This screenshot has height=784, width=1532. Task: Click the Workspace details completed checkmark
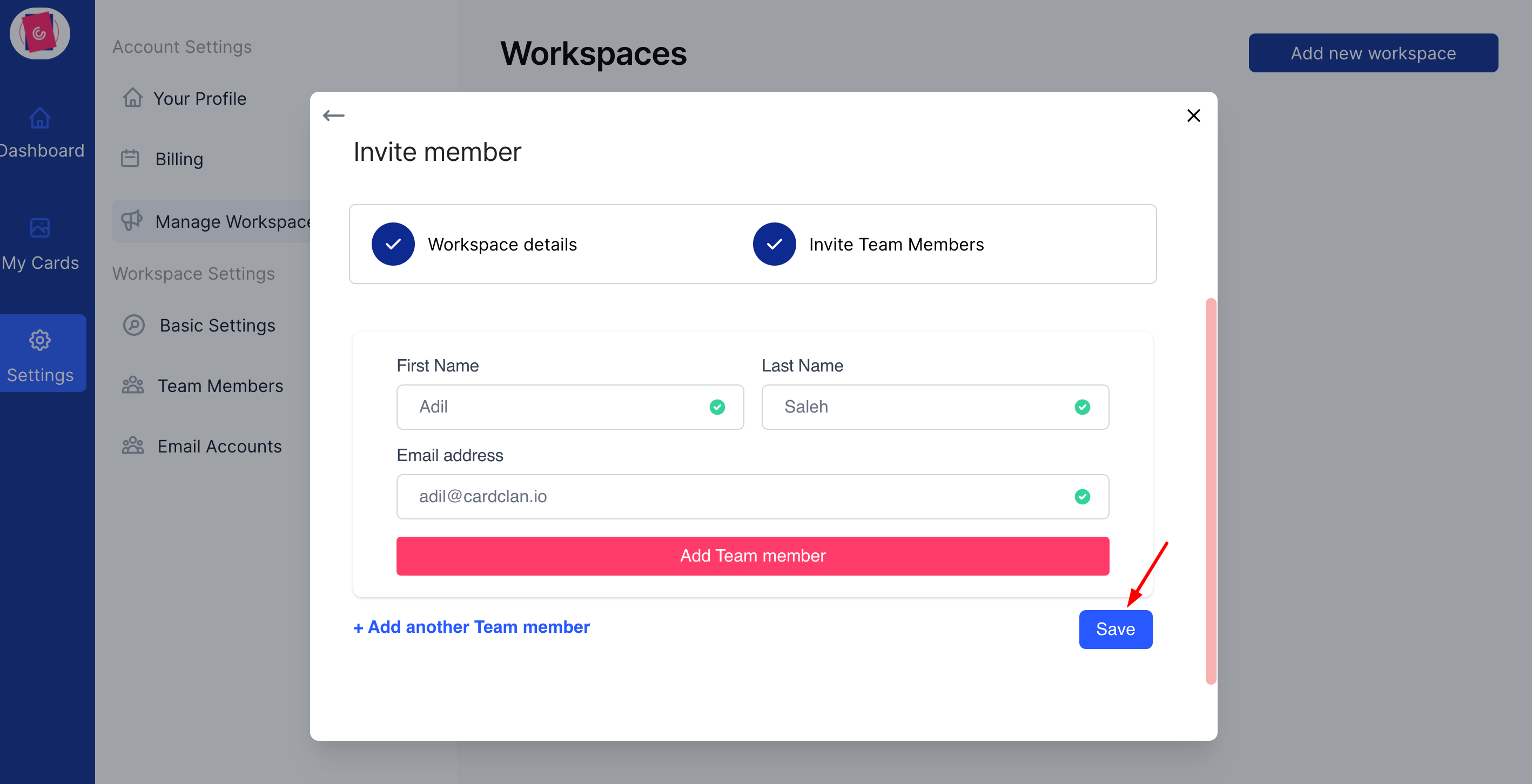[x=393, y=244]
